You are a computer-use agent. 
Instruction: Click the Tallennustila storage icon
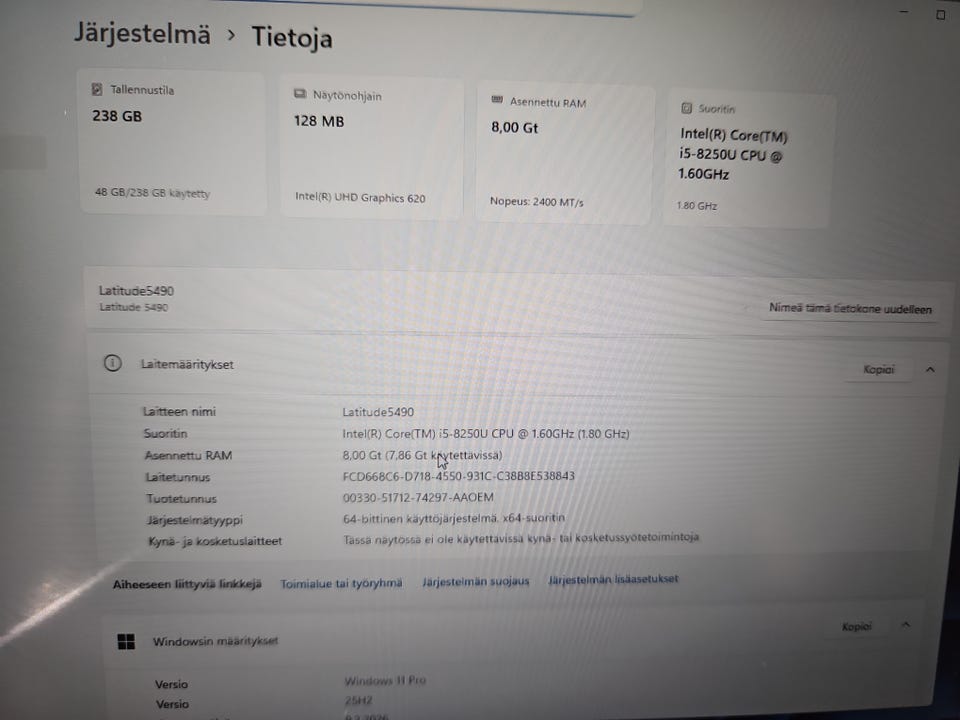click(x=97, y=89)
